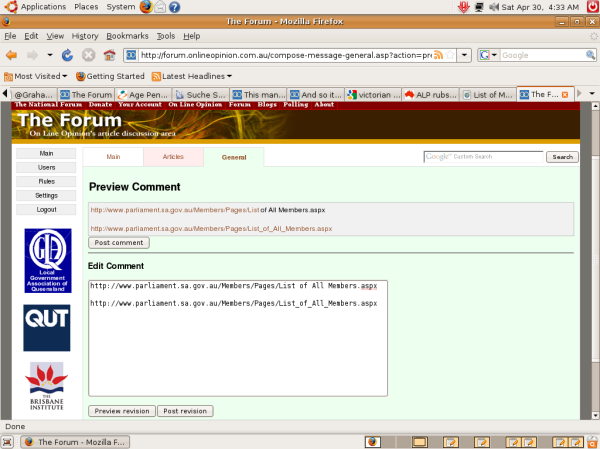
Task: Open the list all tabs dropdown
Action: click(x=592, y=94)
